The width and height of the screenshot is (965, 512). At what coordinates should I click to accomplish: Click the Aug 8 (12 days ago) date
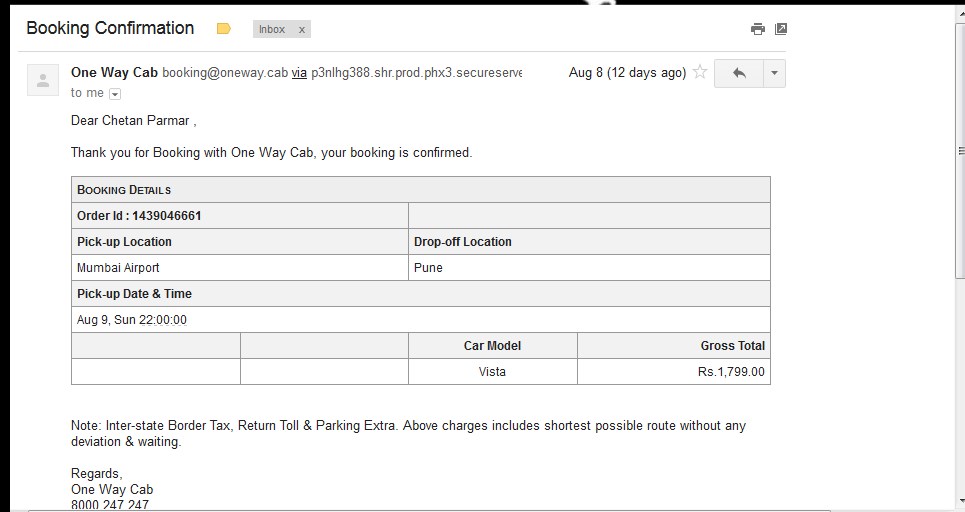[x=627, y=73]
